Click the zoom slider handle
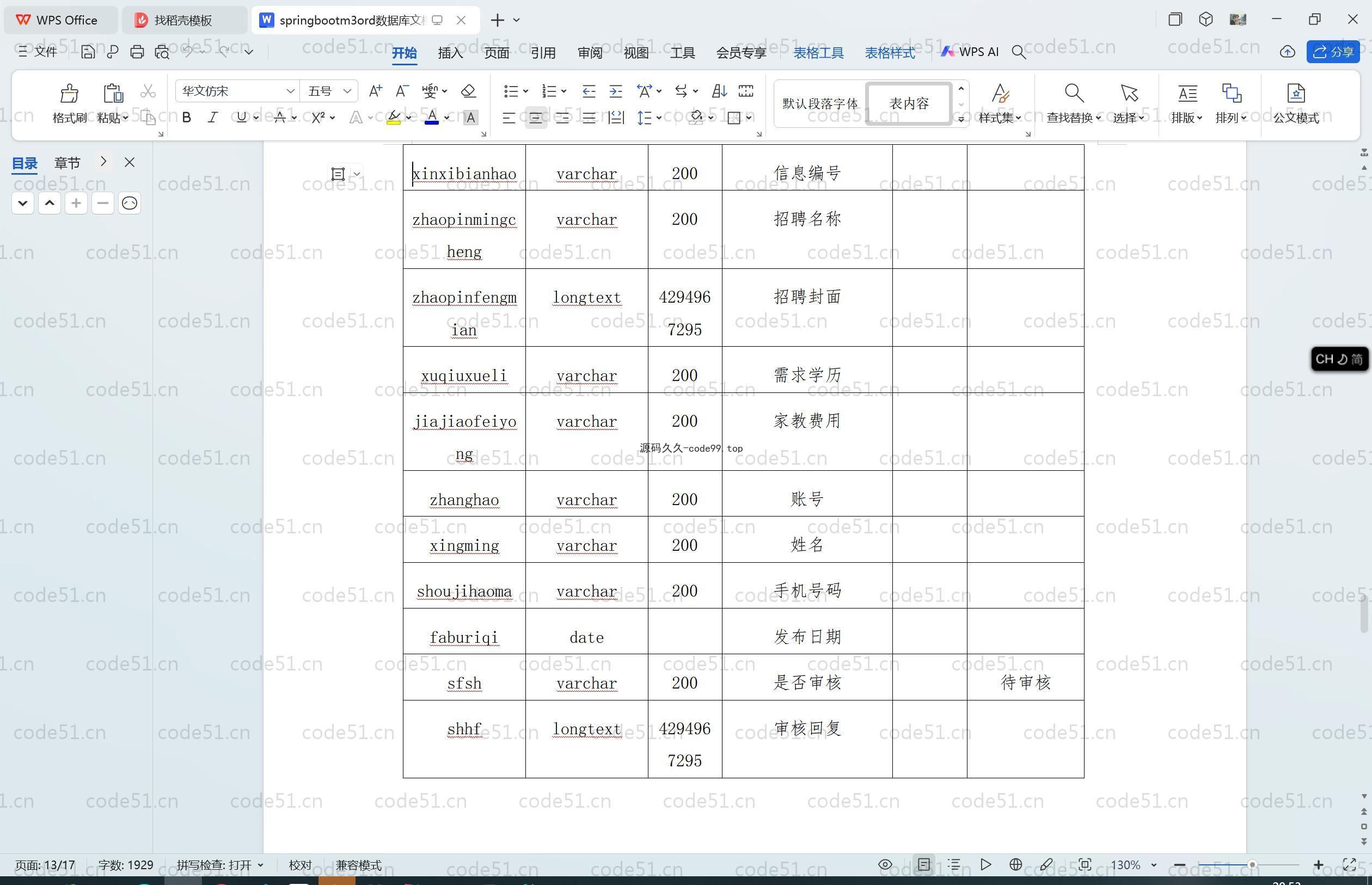Viewport: 1372px width, 885px height. tap(1252, 864)
